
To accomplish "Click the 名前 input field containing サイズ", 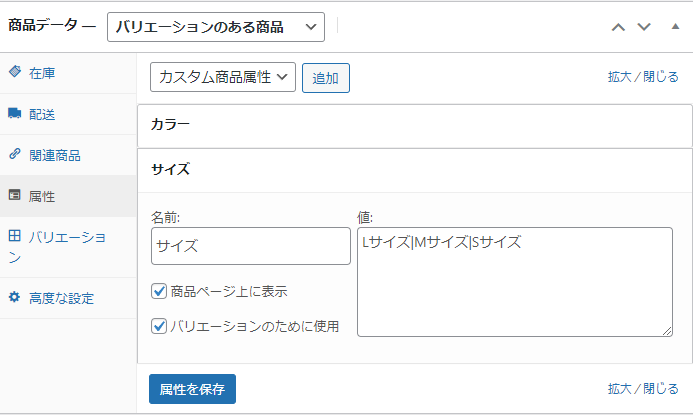I will click(251, 246).
